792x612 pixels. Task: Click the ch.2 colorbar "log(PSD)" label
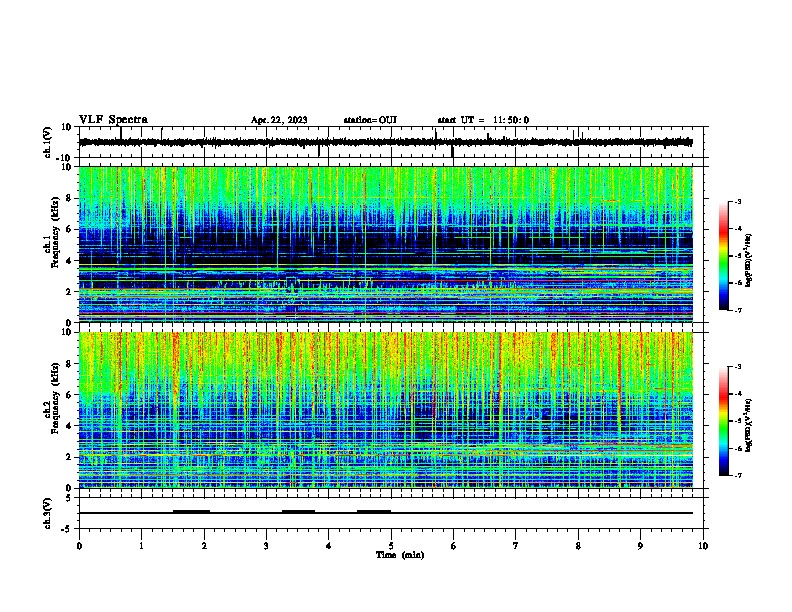[x=749, y=425]
